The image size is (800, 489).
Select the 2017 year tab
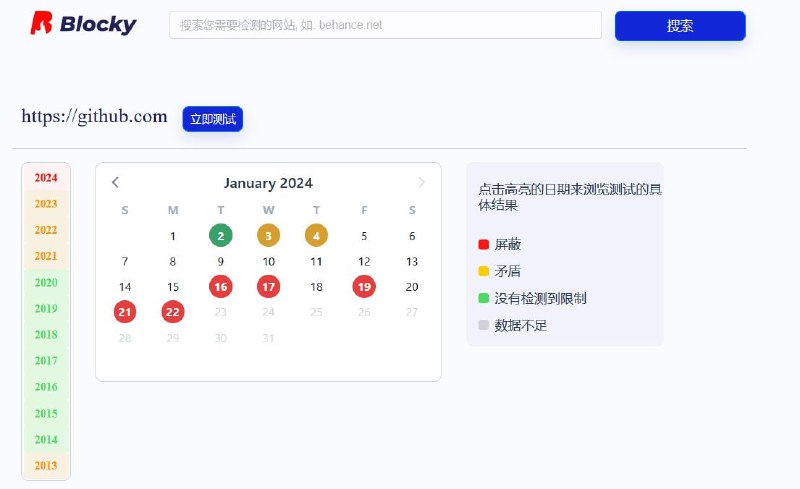[46, 360]
